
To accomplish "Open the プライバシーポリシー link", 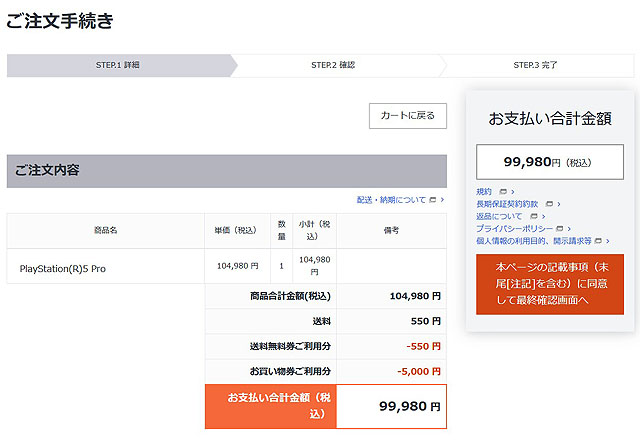I will (x=511, y=229).
